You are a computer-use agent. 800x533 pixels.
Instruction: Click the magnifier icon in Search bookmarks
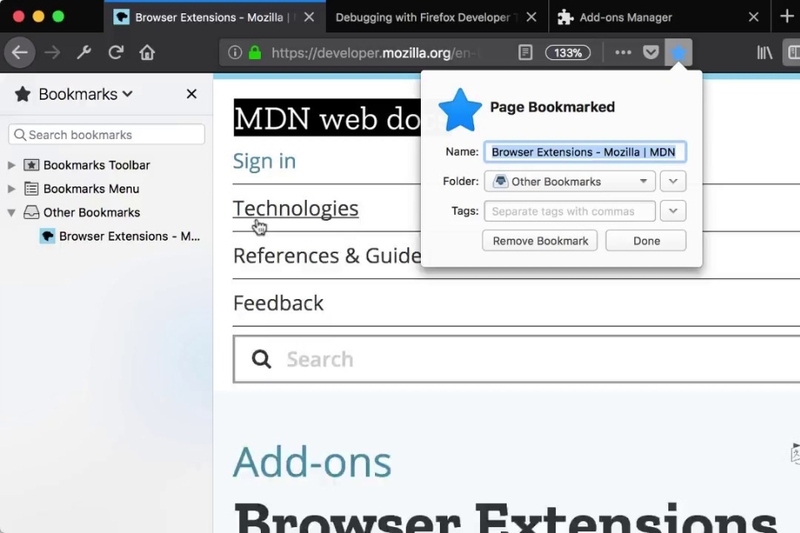[20, 135]
